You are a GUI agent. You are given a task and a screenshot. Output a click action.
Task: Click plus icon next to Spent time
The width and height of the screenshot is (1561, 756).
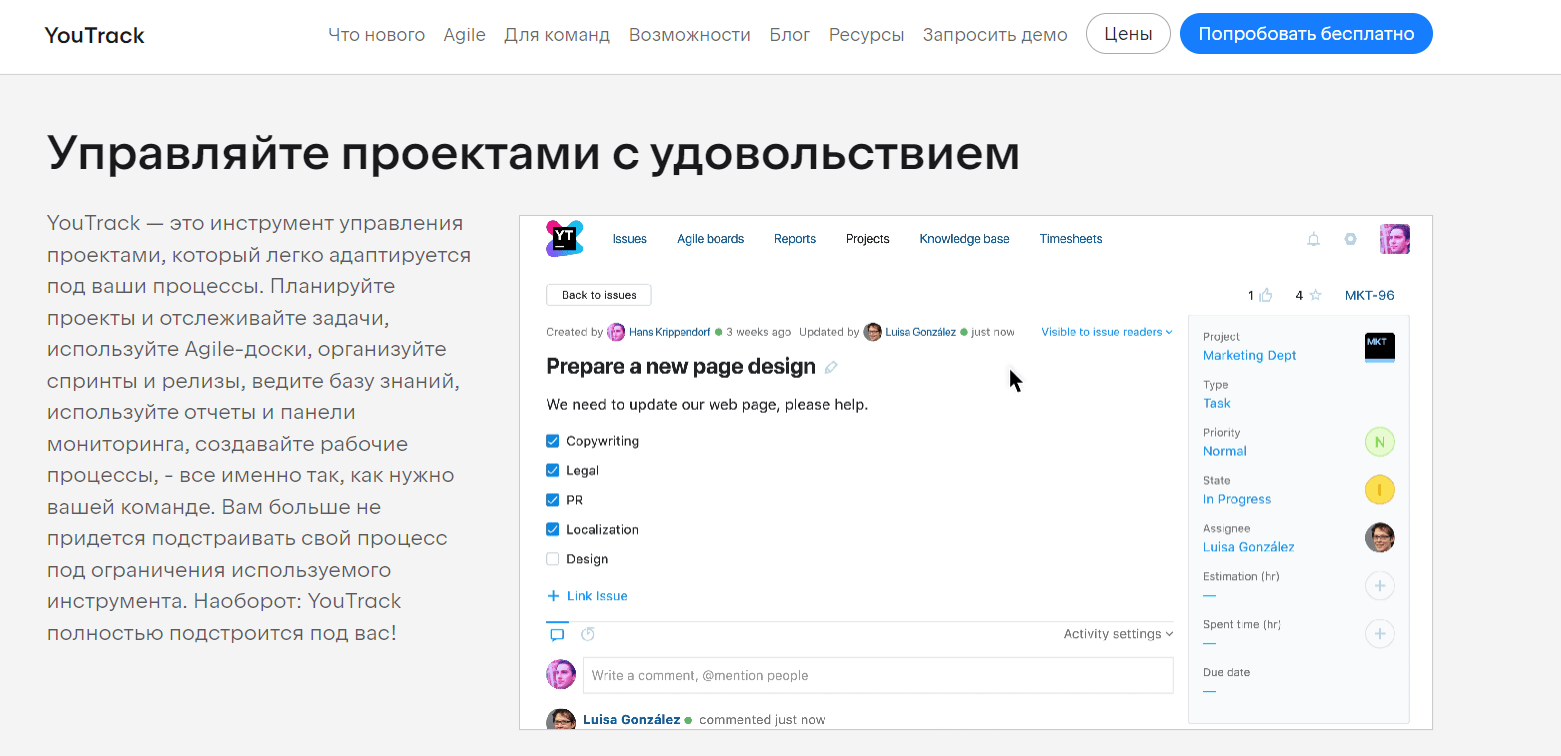coord(1380,634)
